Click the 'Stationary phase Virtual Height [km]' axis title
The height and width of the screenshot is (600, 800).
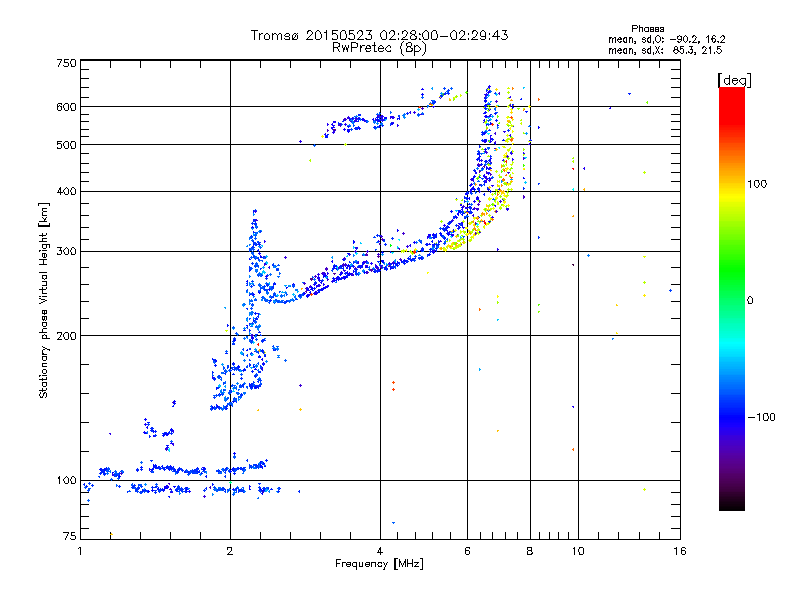[x=43, y=300]
